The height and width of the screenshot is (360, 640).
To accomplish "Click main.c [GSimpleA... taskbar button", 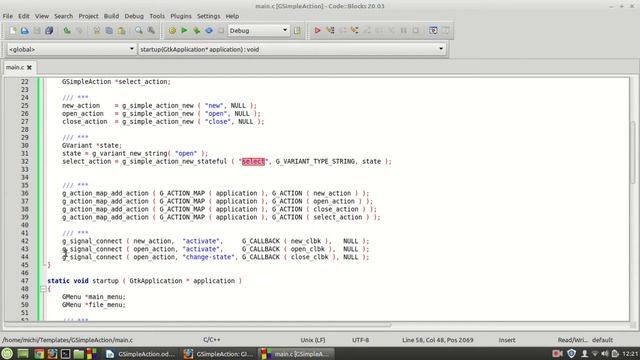I will tap(296, 354).
